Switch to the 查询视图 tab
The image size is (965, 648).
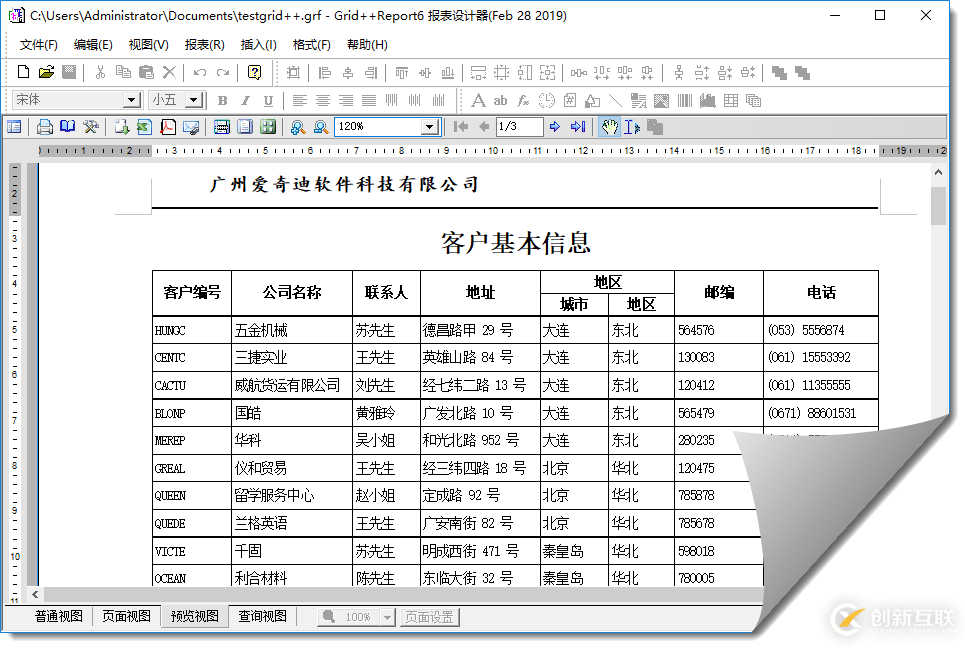pos(261,616)
